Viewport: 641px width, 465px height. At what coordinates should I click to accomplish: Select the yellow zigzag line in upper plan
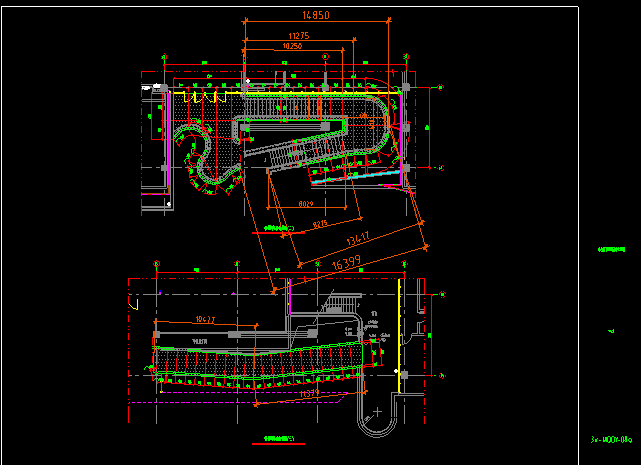click(x=205, y=98)
